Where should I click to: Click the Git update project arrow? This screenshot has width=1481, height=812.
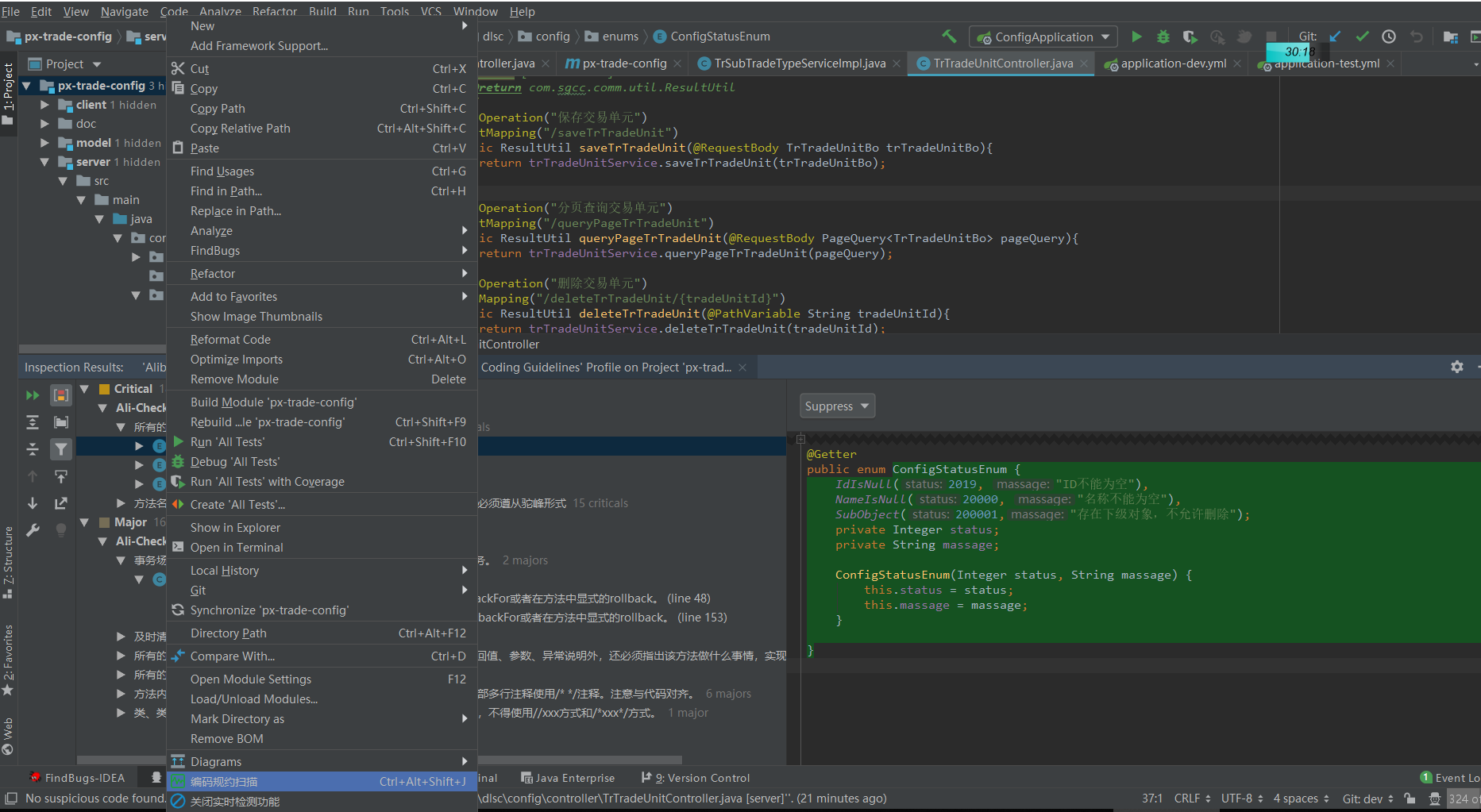pyautogui.click(x=1336, y=37)
